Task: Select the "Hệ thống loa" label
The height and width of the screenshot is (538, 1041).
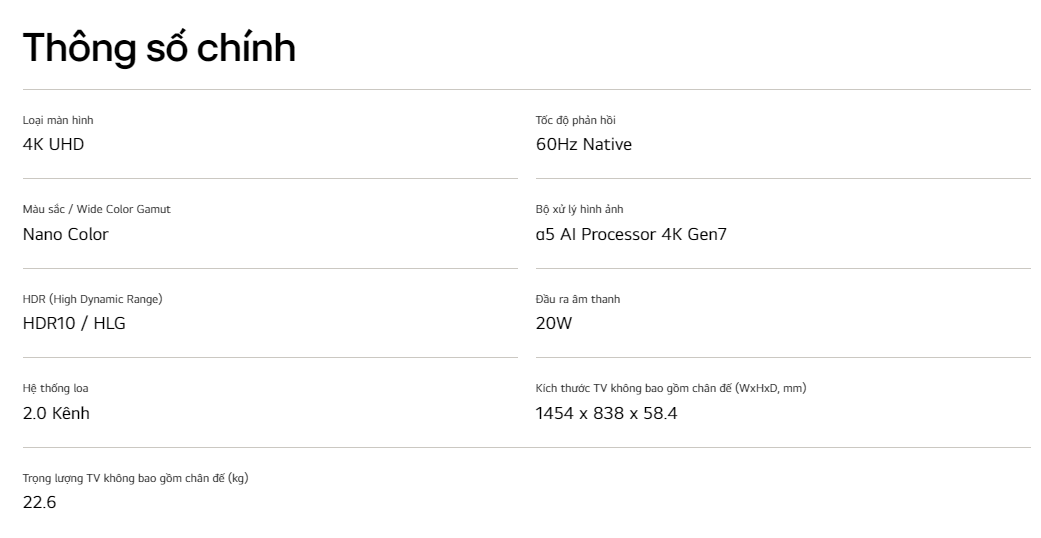Action: [56, 388]
